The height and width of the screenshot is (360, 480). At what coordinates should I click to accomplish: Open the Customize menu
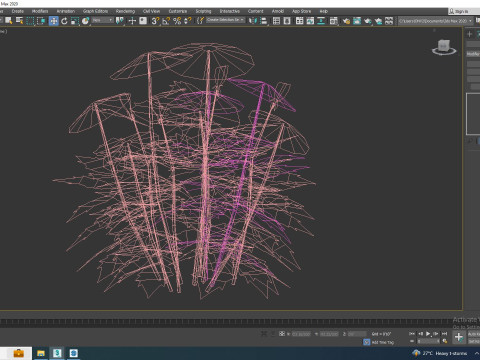click(178, 11)
